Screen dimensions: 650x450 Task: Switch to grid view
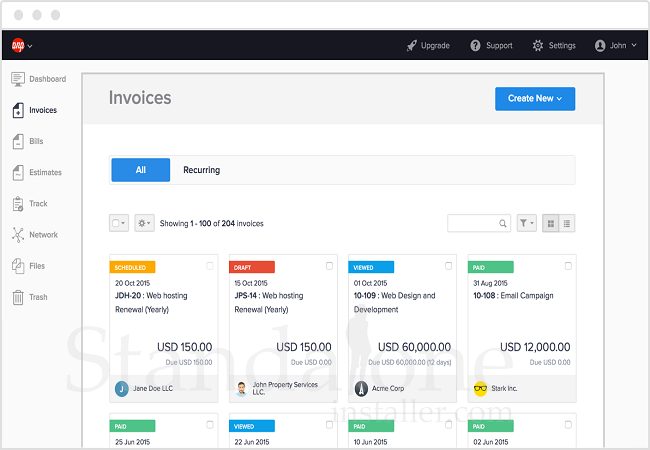point(551,223)
